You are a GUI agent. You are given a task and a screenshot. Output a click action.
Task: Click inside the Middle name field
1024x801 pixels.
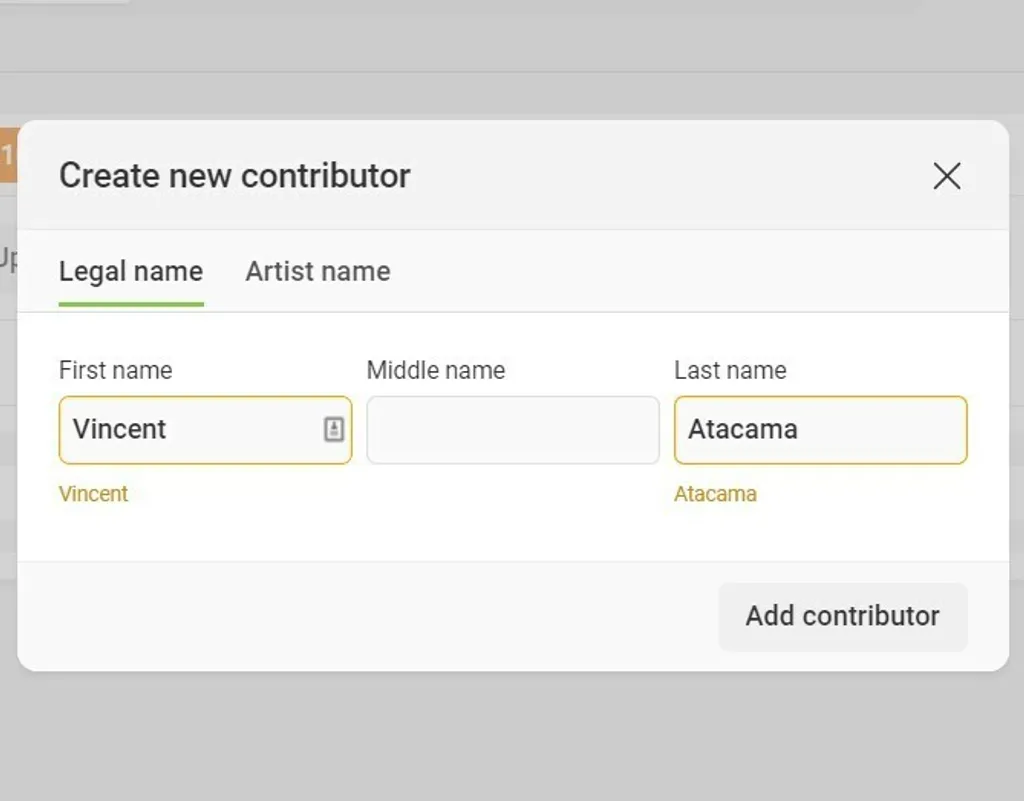(512, 430)
